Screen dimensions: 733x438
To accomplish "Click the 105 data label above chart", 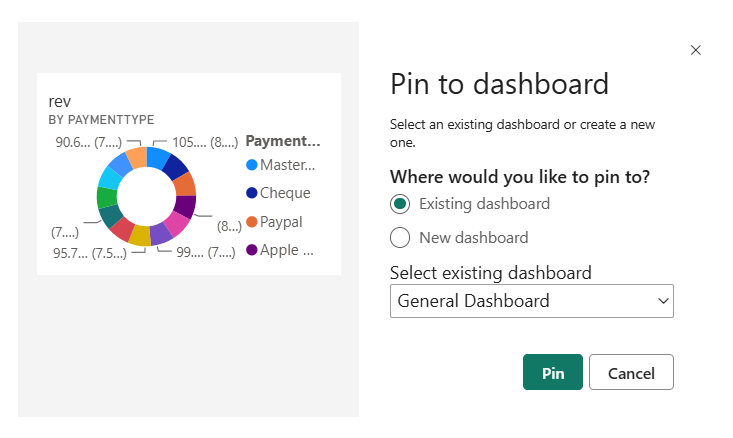I will 188,142.
